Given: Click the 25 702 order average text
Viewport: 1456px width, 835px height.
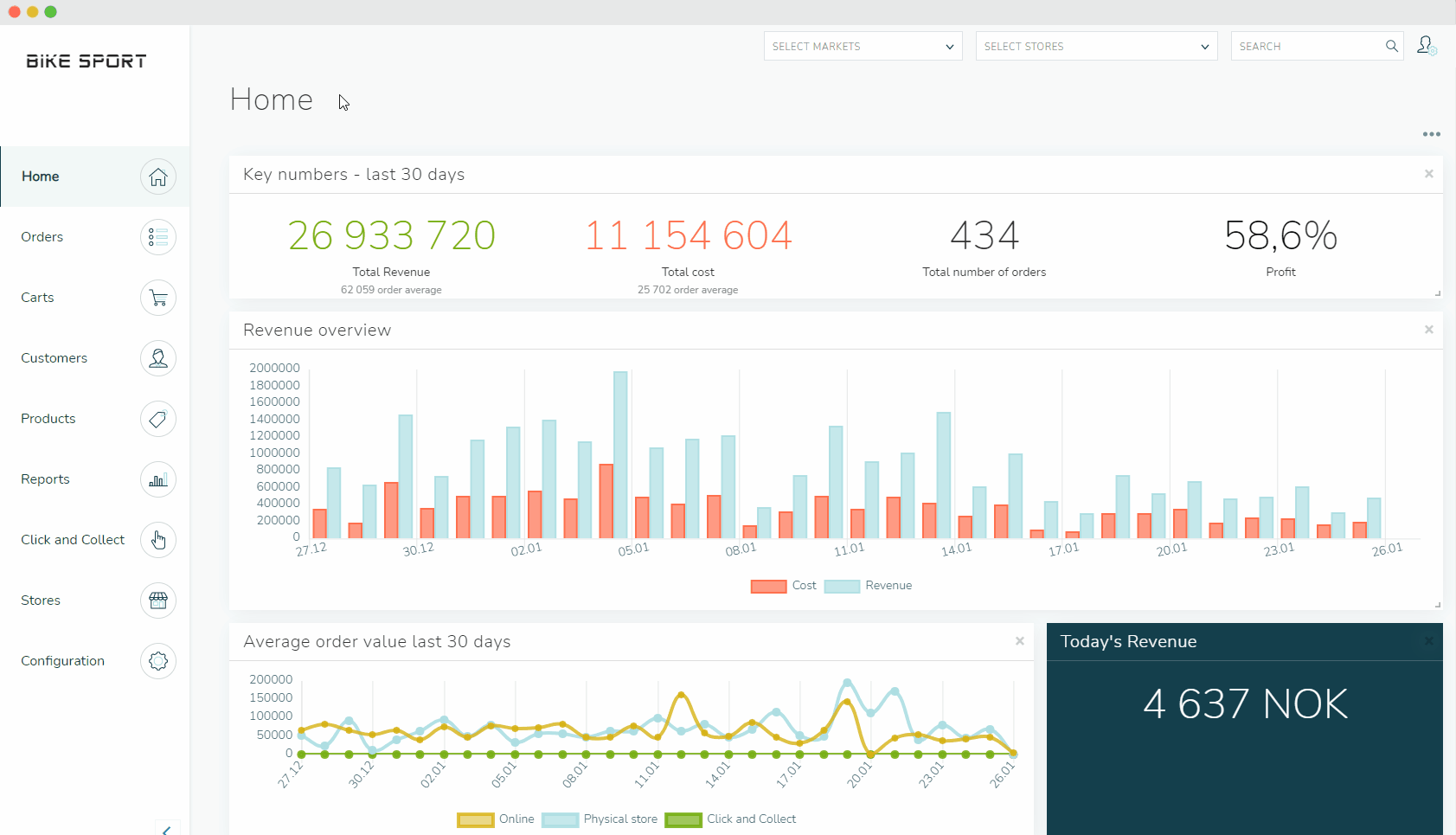Looking at the screenshot, I should pos(688,290).
